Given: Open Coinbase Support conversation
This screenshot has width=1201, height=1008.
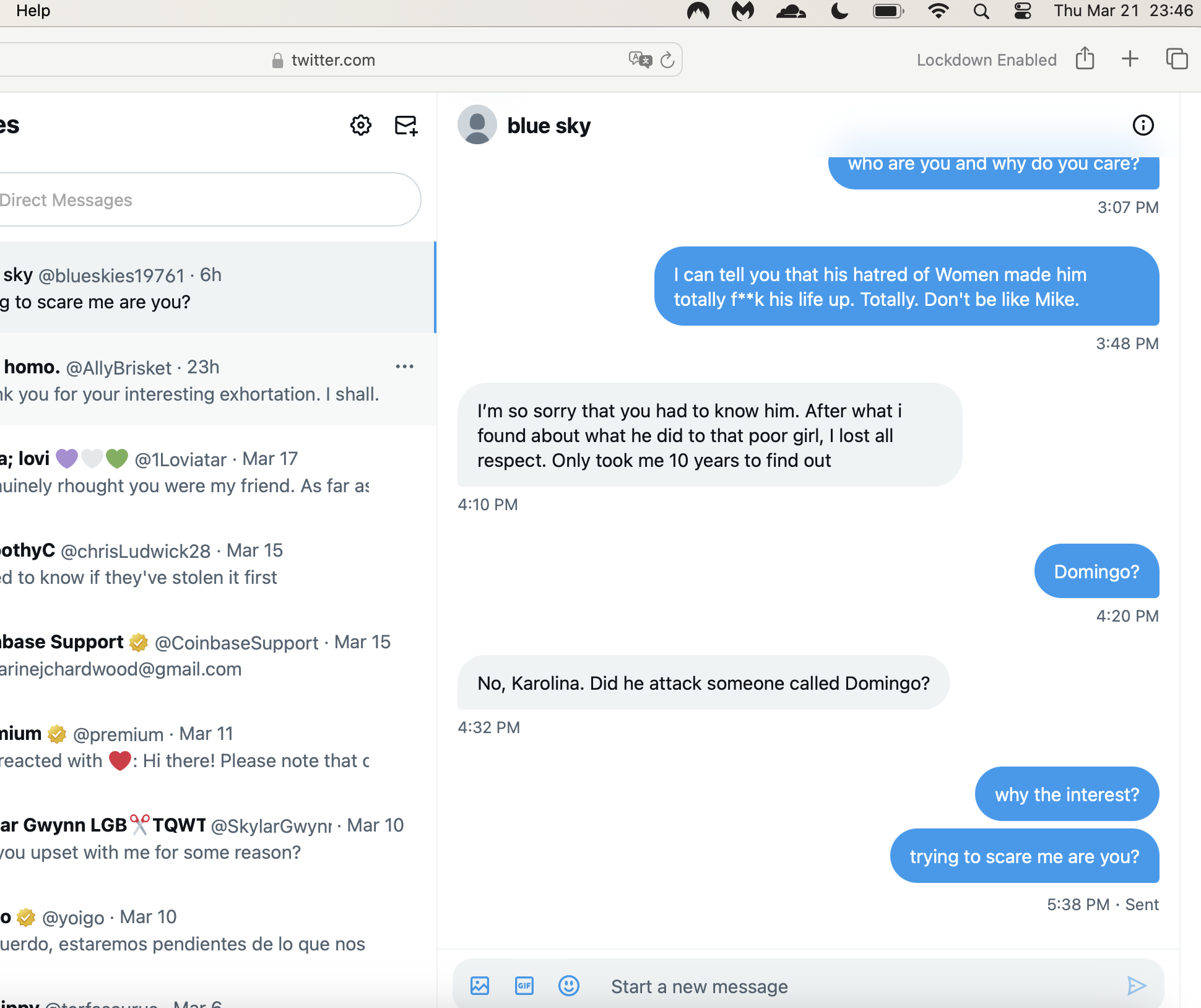Looking at the screenshot, I should (217, 655).
